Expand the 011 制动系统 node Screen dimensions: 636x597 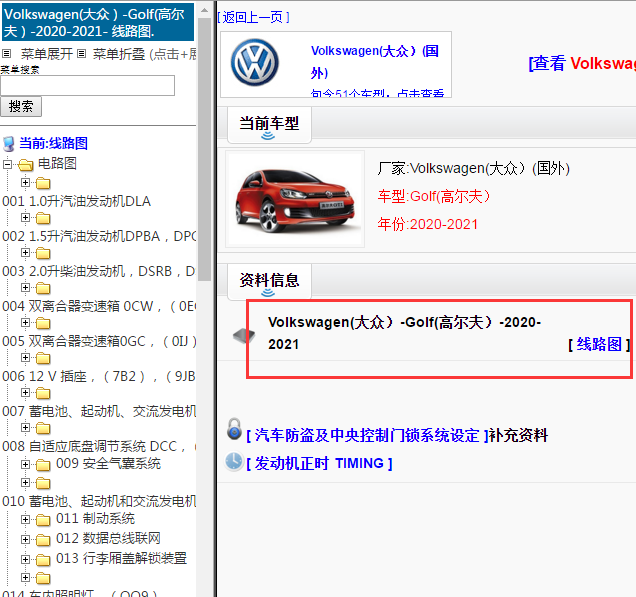pos(25,519)
